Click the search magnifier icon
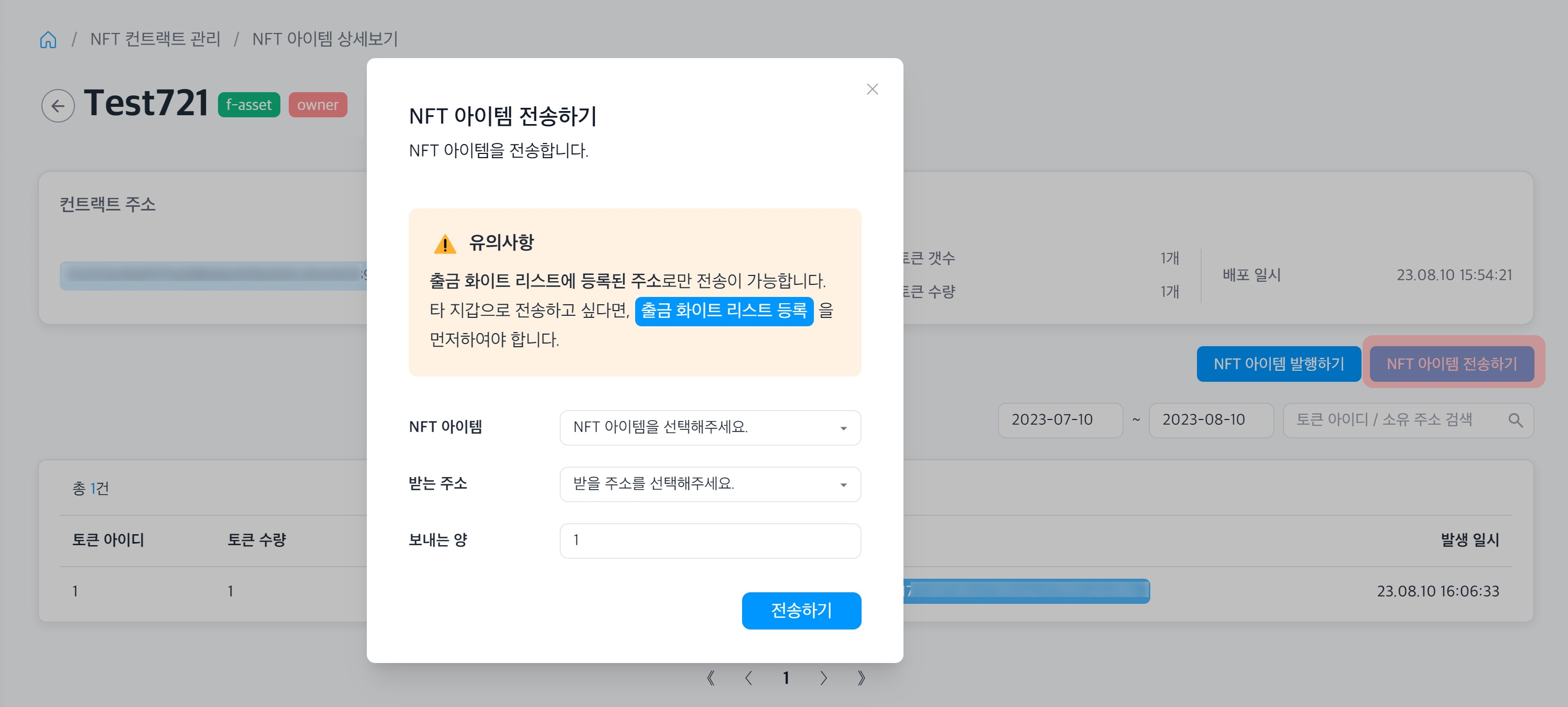 [1515, 420]
